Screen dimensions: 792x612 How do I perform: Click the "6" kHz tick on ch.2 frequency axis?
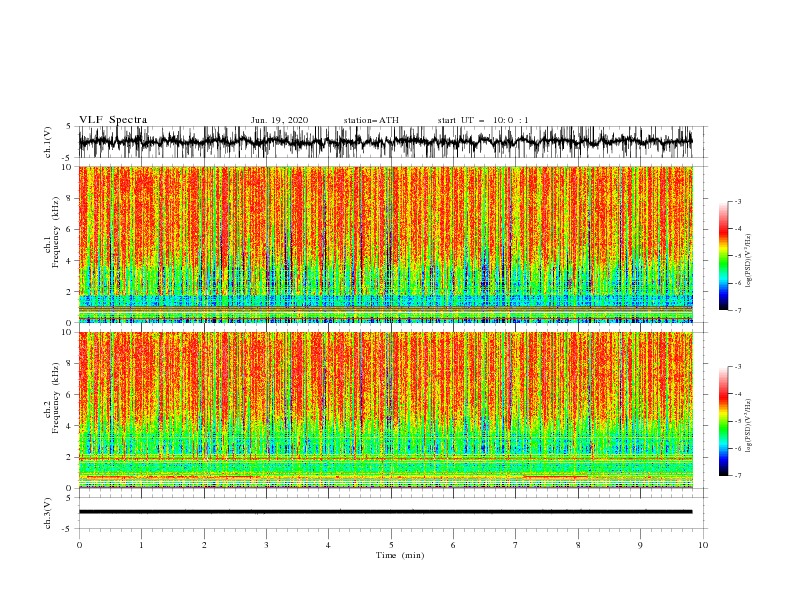click(70, 395)
